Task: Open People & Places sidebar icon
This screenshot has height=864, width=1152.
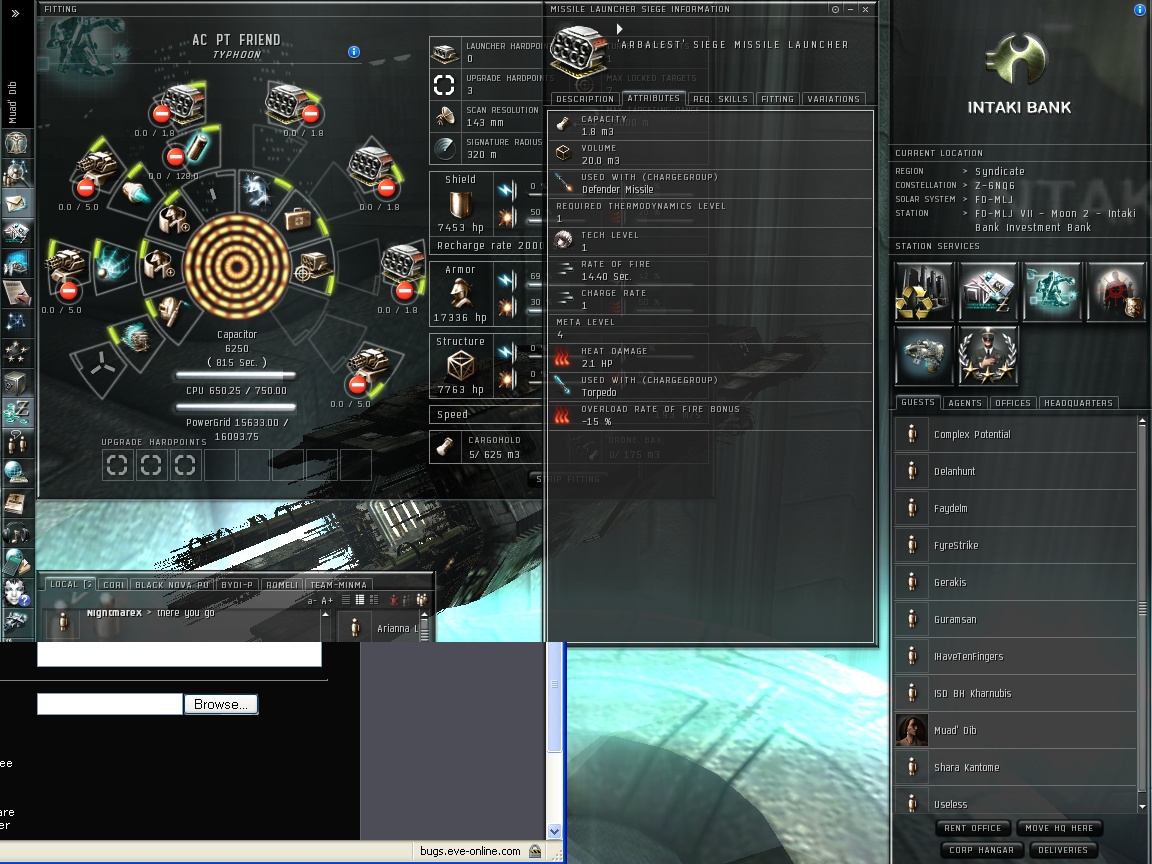Action: pyautogui.click(x=16, y=173)
